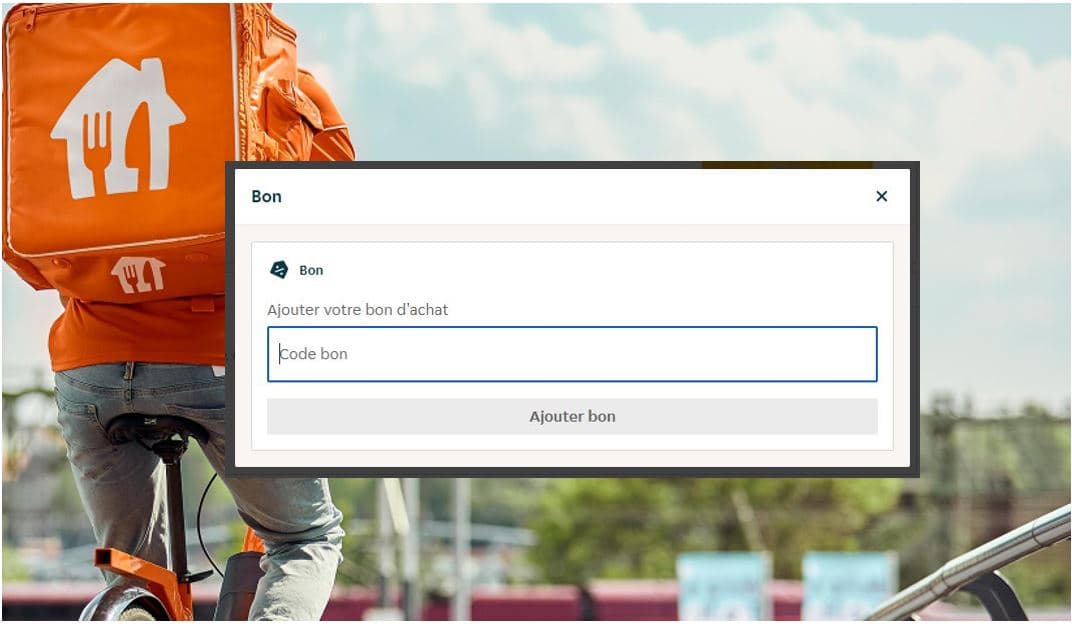
Task: Click the metal railing in the photo corner
Action: click(971, 567)
